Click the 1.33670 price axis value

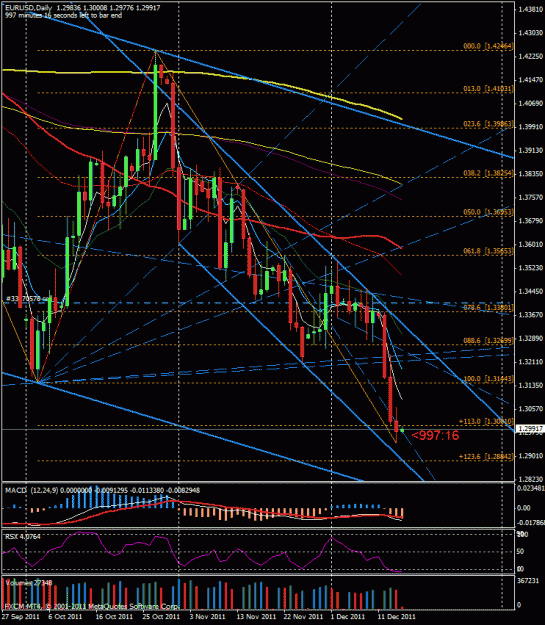click(530, 315)
